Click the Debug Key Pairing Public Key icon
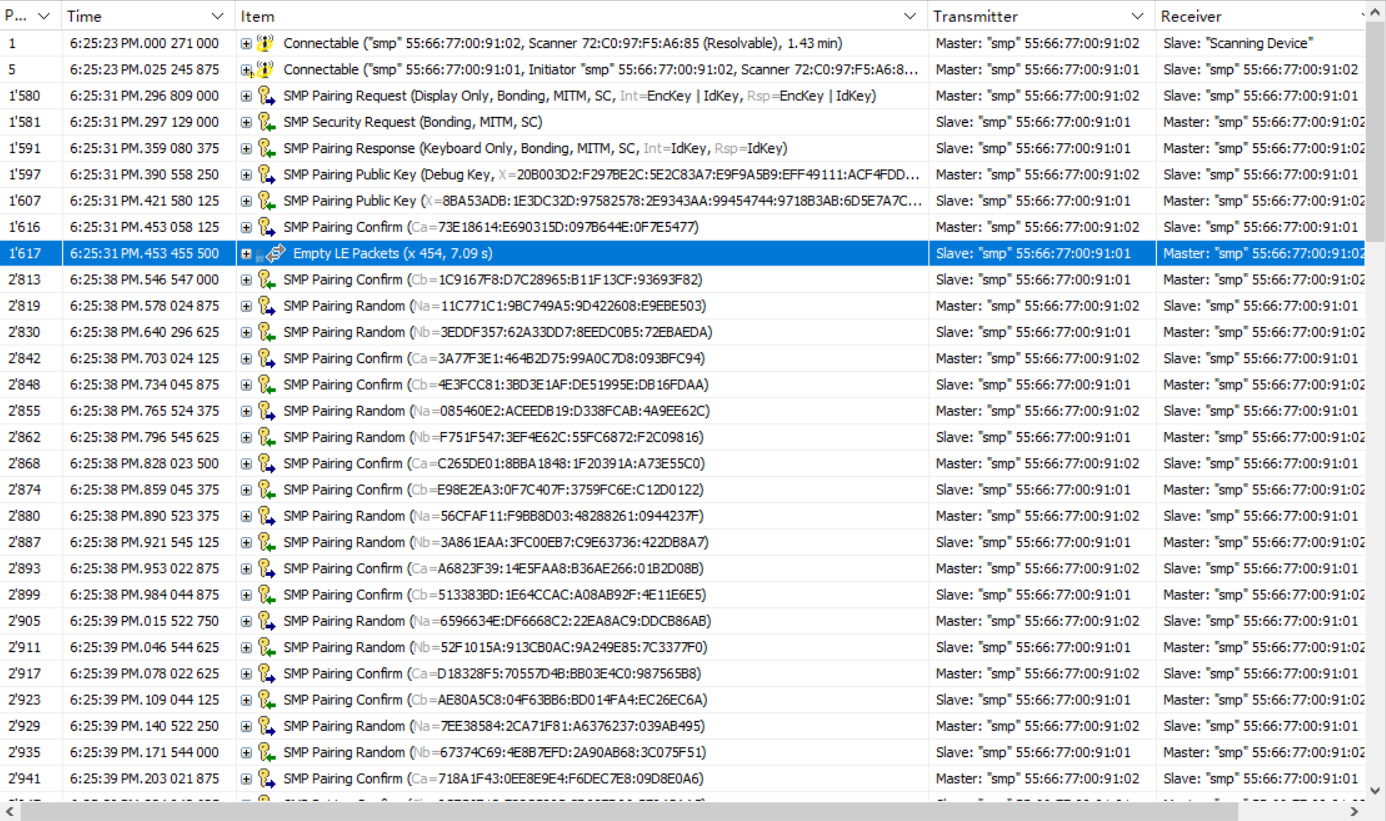The height and width of the screenshot is (821, 1386). coord(265,175)
